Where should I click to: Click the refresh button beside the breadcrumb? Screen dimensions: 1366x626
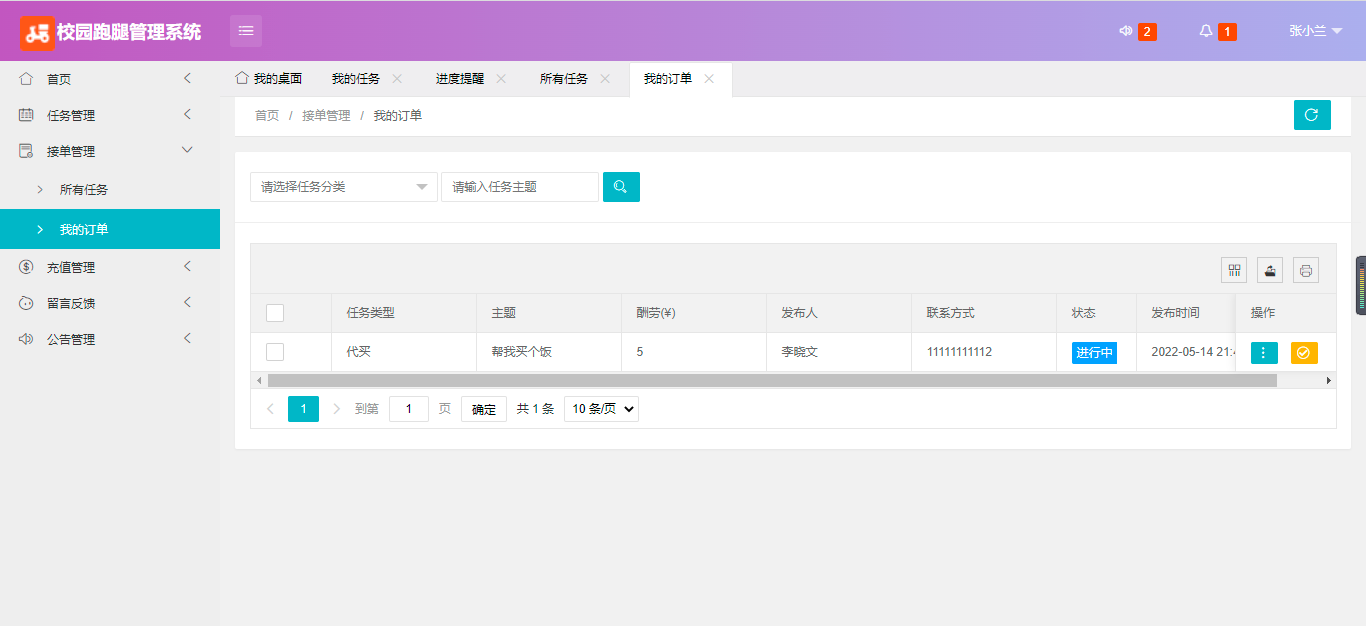click(1312, 115)
